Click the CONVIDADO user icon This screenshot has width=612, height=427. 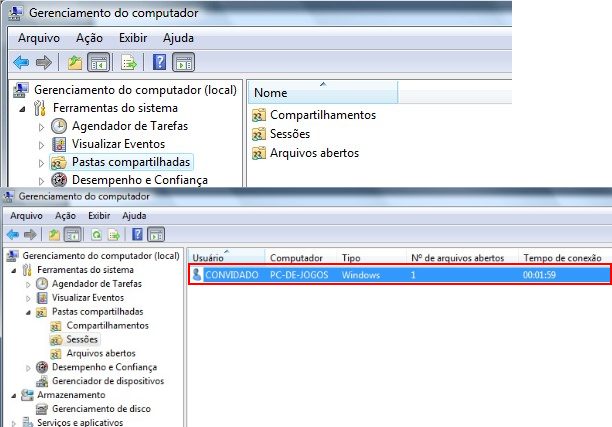(x=198, y=274)
